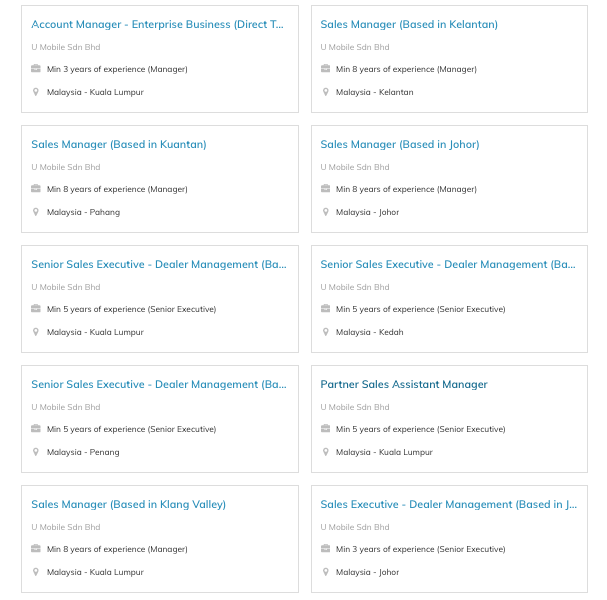The width and height of the screenshot is (607, 600).
Task: Open Partner Sales Assistant Manager listing
Action: [404, 384]
